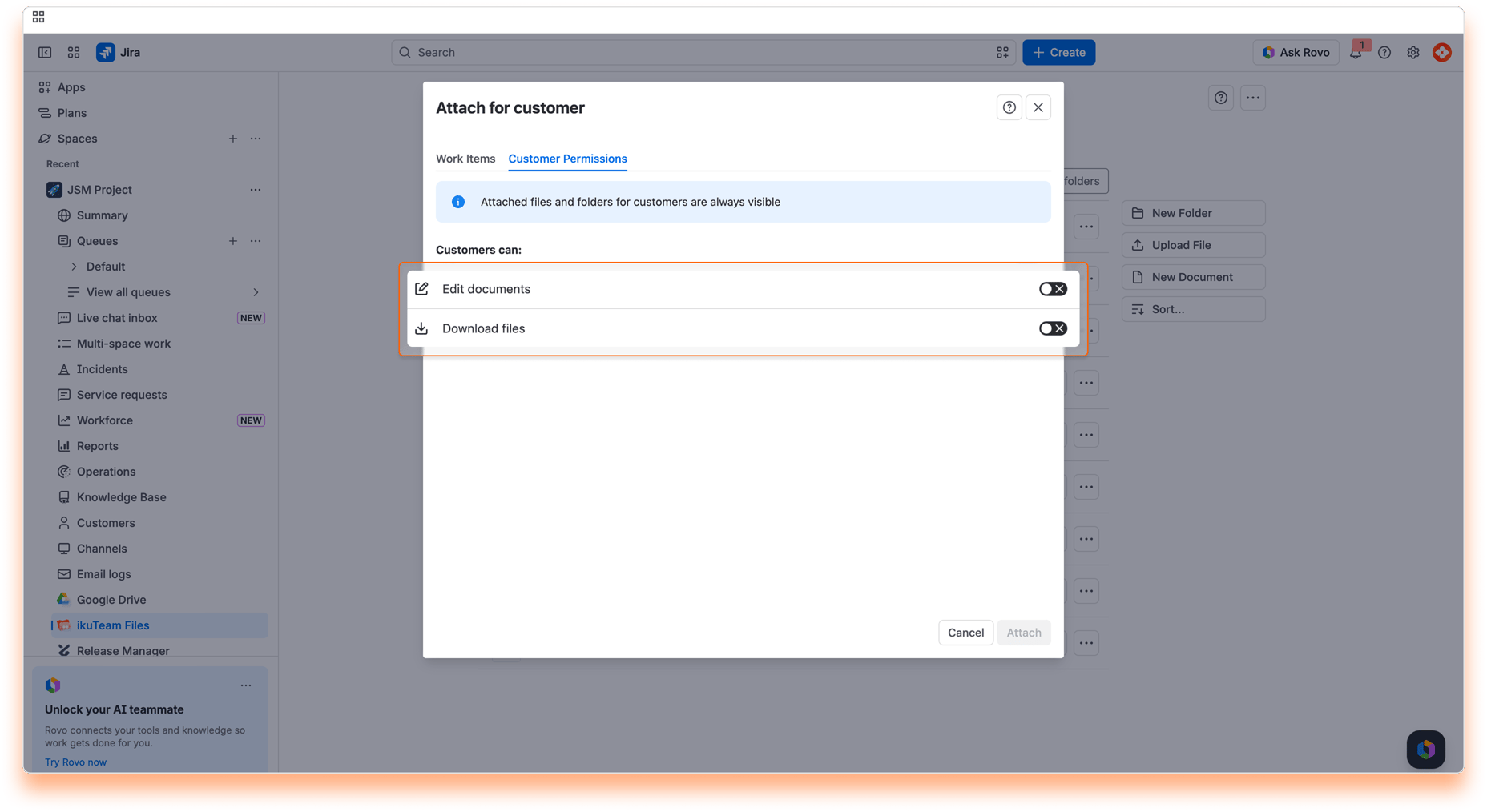Screen dimensions: 1487x812
Task: Add a new space with plus icon
Action: pos(233,139)
